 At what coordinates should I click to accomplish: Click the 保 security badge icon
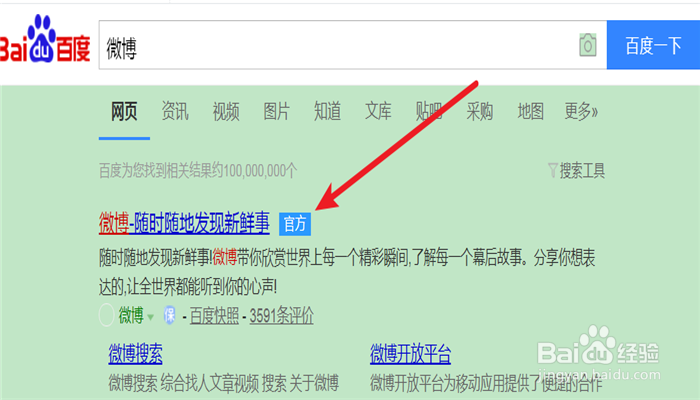pos(170,315)
